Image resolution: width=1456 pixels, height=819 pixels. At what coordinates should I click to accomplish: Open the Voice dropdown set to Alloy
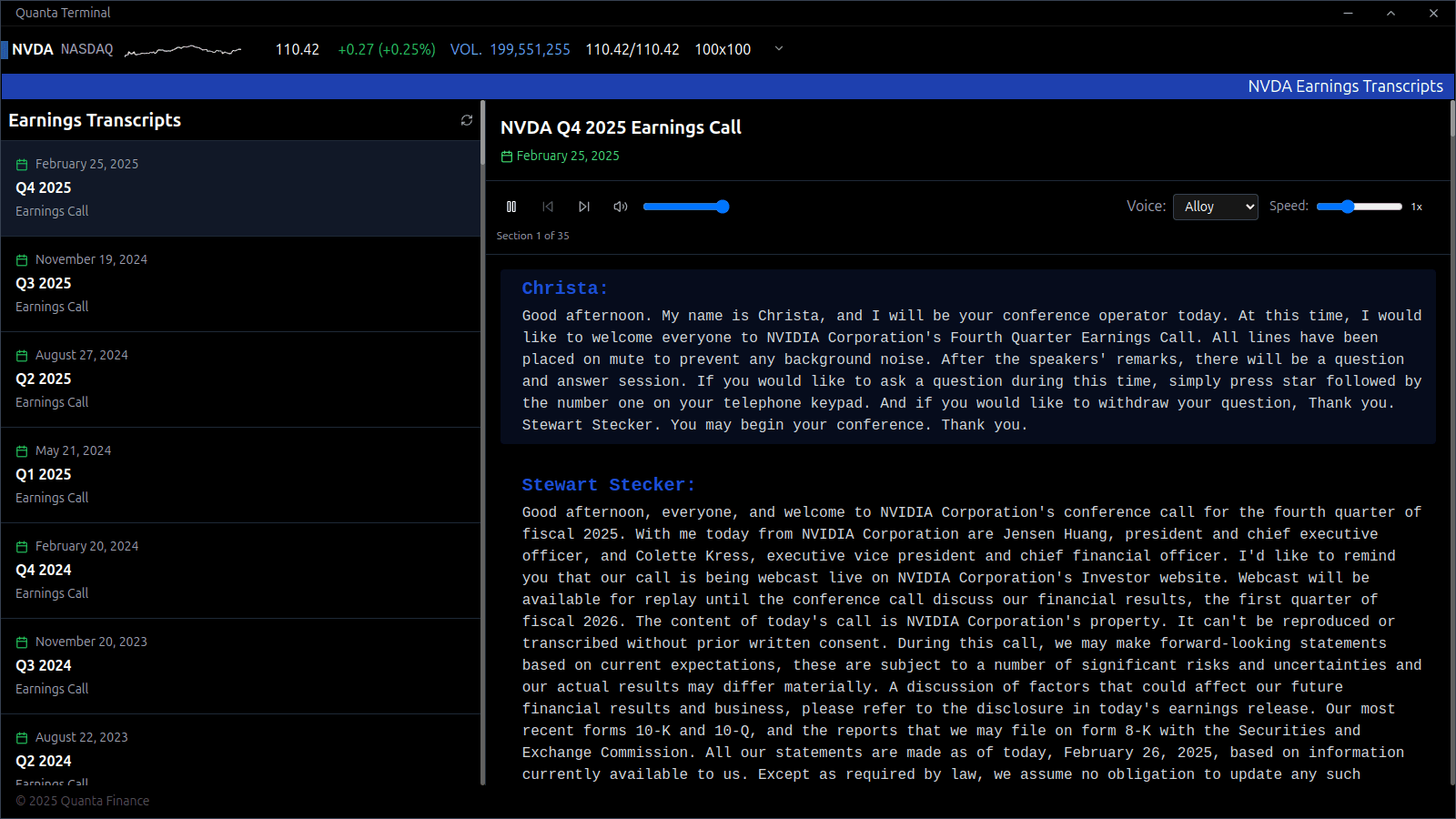[1216, 207]
